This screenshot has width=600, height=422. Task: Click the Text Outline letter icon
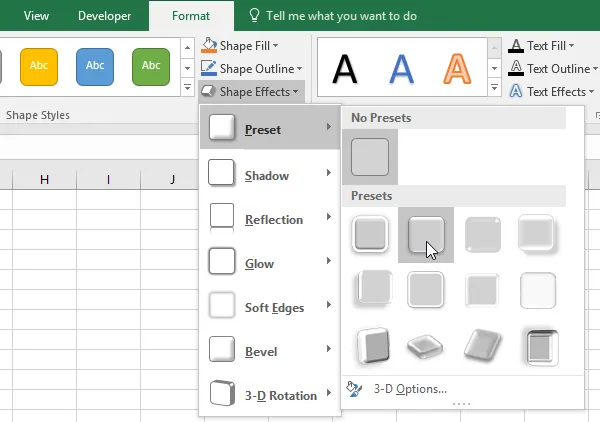coord(516,68)
